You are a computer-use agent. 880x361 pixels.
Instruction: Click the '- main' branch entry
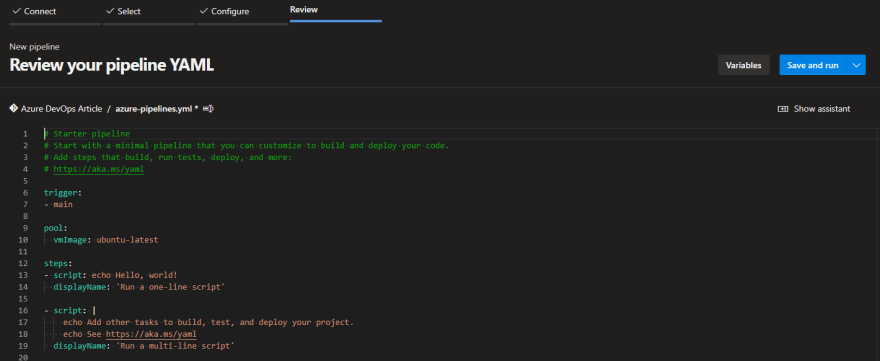(58, 204)
